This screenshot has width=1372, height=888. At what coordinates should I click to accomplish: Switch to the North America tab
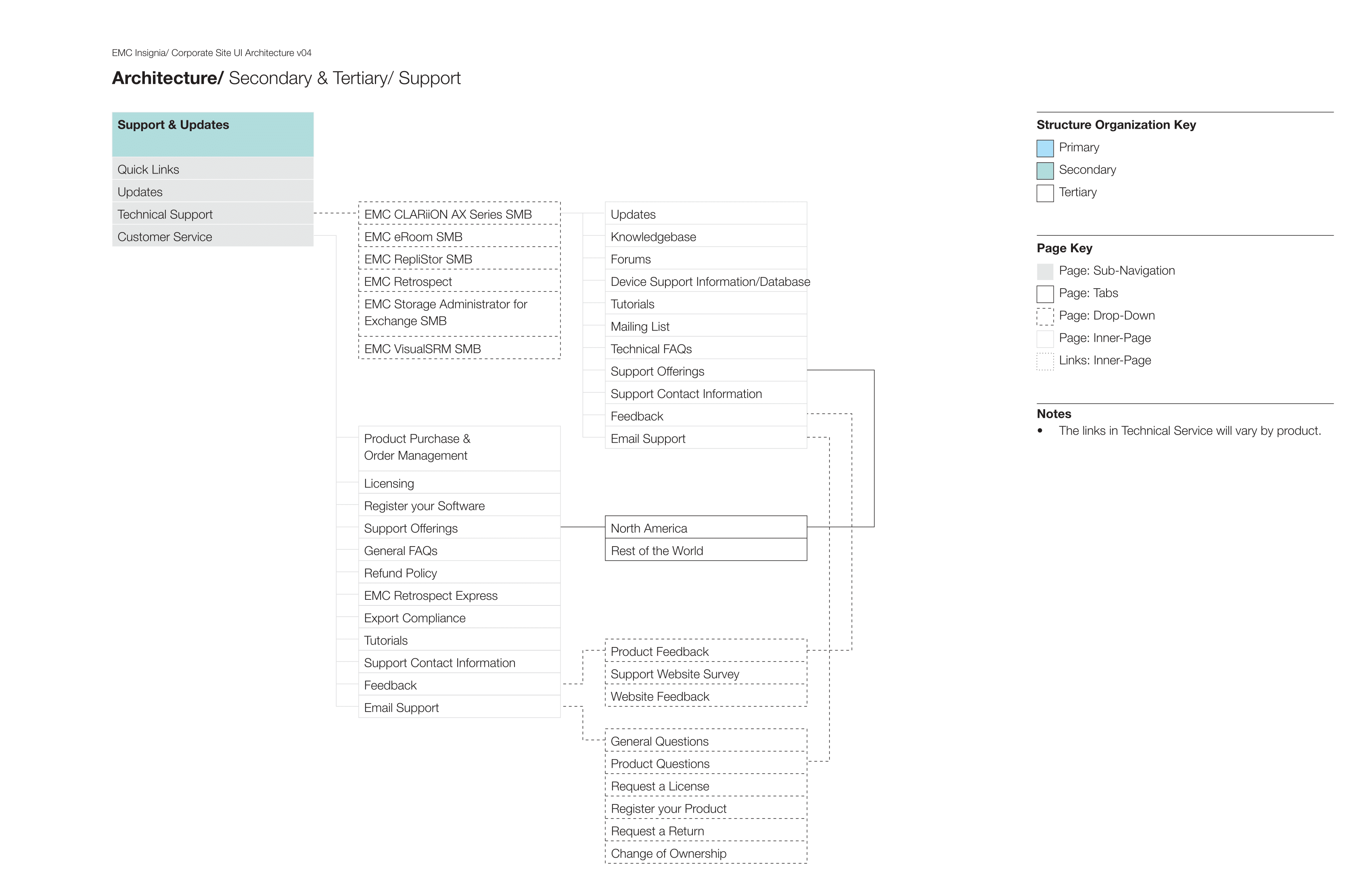point(706,528)
